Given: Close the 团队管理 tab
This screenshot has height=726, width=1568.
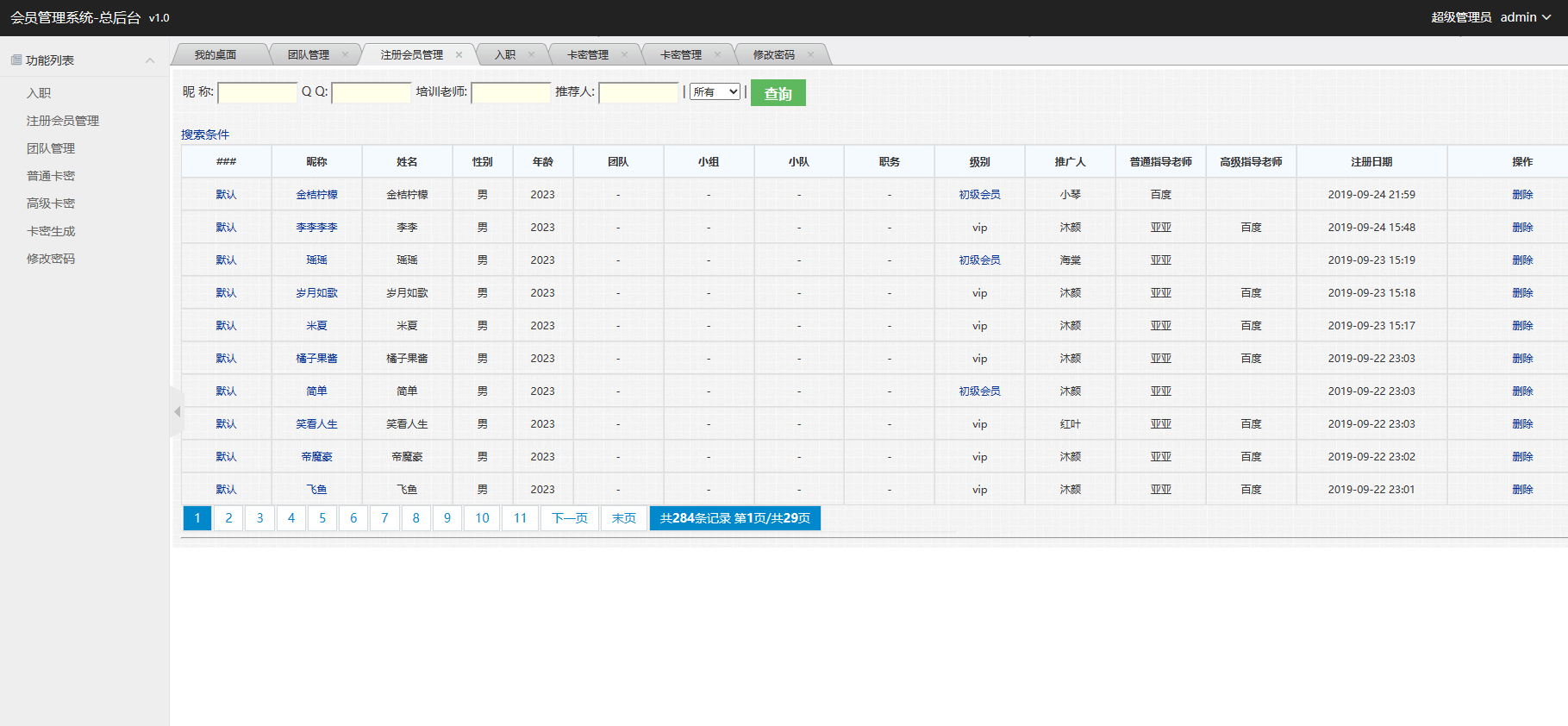Looking at the screenshot, I should 346,54.
